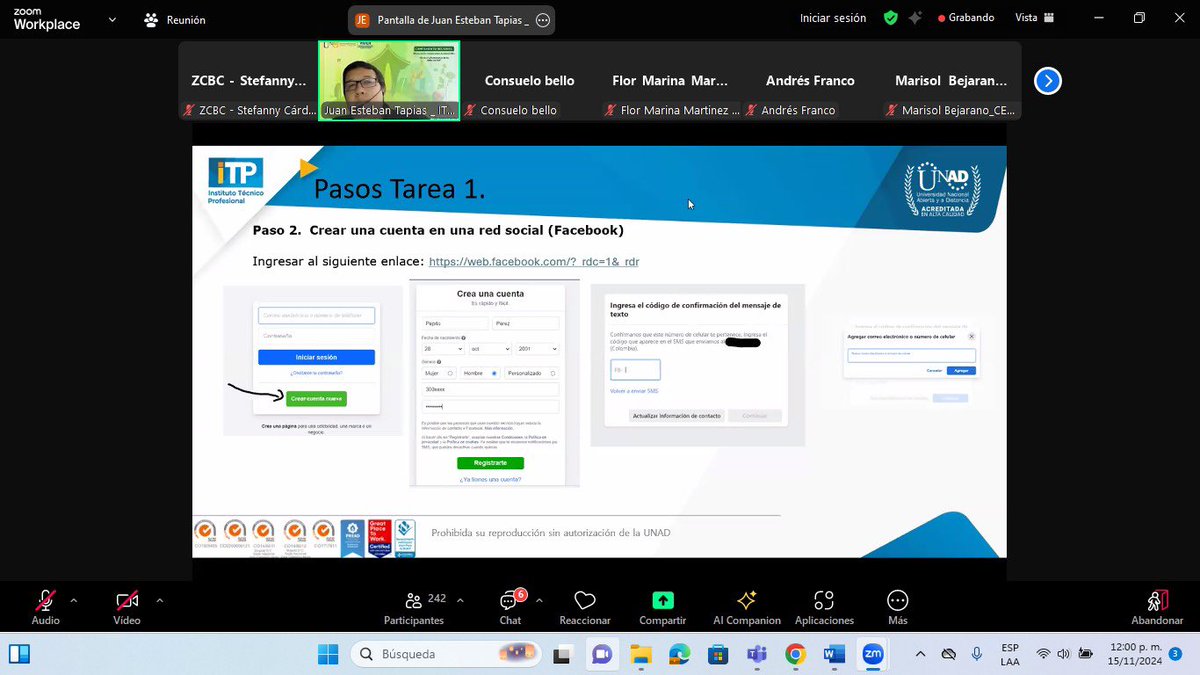Expand the audio options caret
Image resolution: width=1200 pixels, height=675 pixels.
[x=73, y=600]
